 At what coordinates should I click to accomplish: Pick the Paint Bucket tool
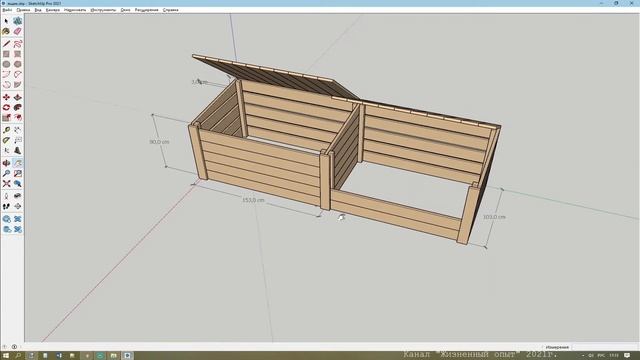coord(6,31)
